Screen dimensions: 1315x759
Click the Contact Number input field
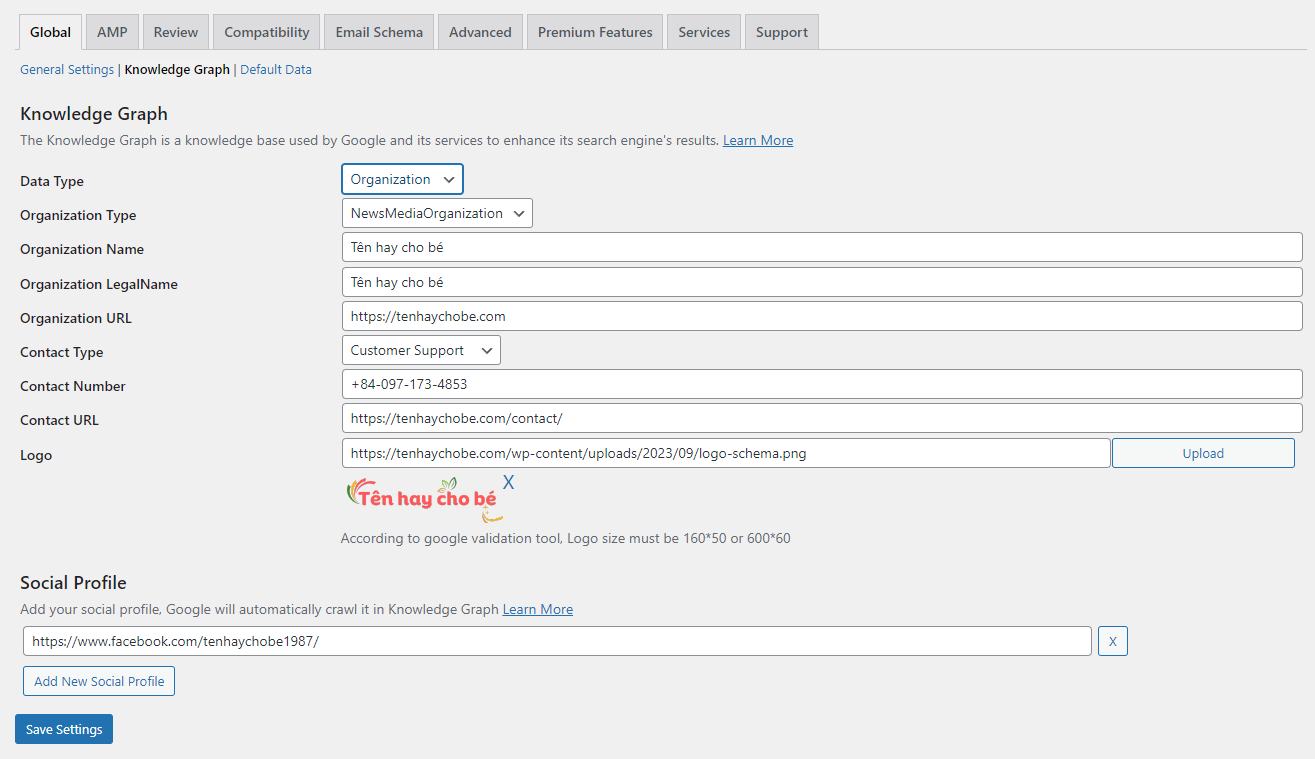(821, 384)
